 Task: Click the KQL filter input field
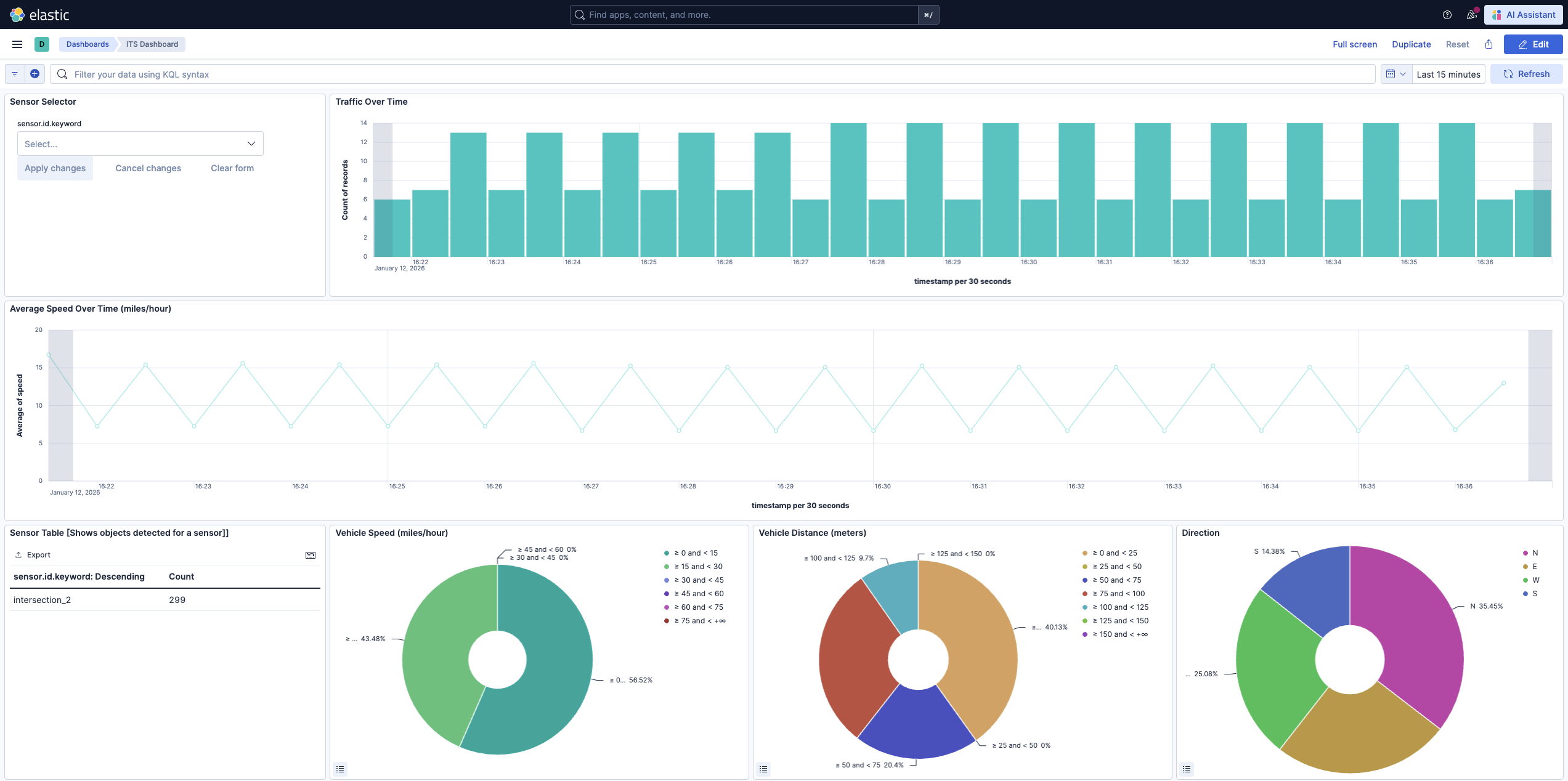(x=431, y=73)
